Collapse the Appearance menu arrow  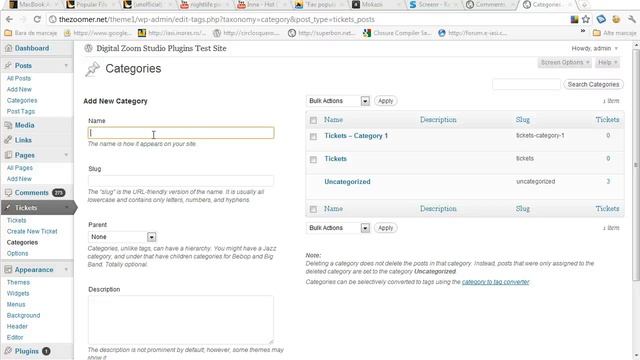(x=66, y=270)
